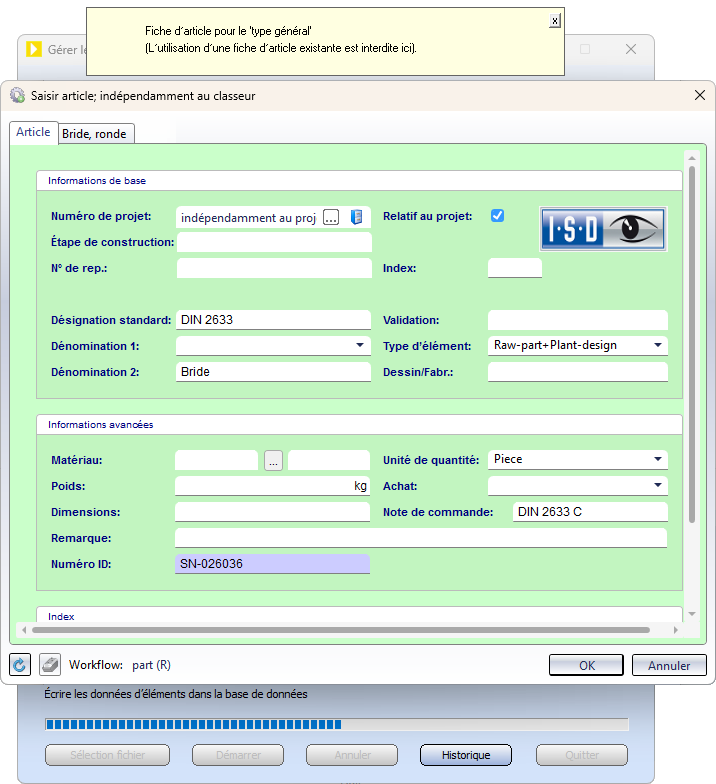The width and height of the screenshot is (716, 784).
Task: Click the eraser icon beside Workflow
Action: click(50, 664)
